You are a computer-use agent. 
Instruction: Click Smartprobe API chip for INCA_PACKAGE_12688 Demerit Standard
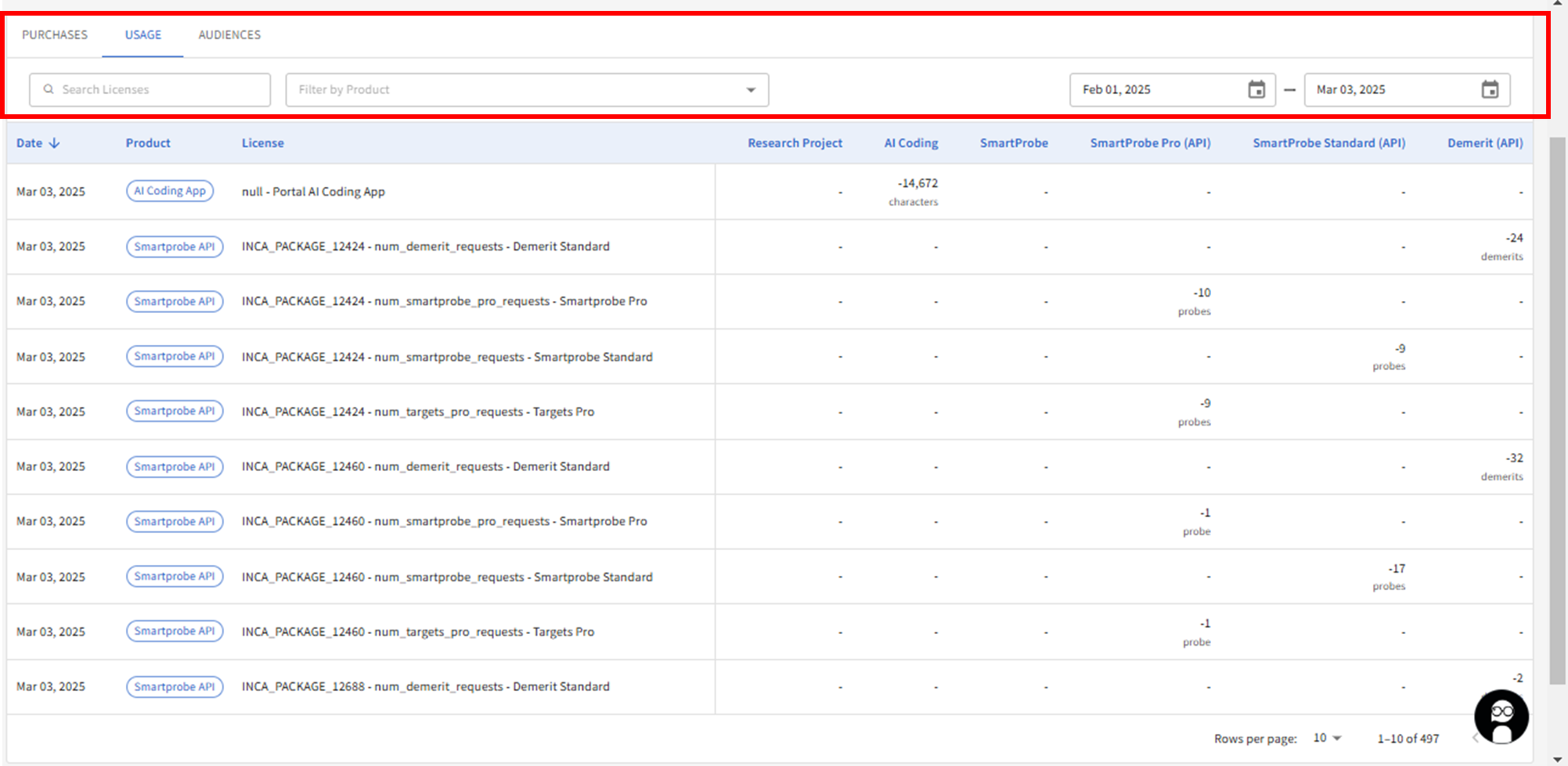[x=175, y=686]
